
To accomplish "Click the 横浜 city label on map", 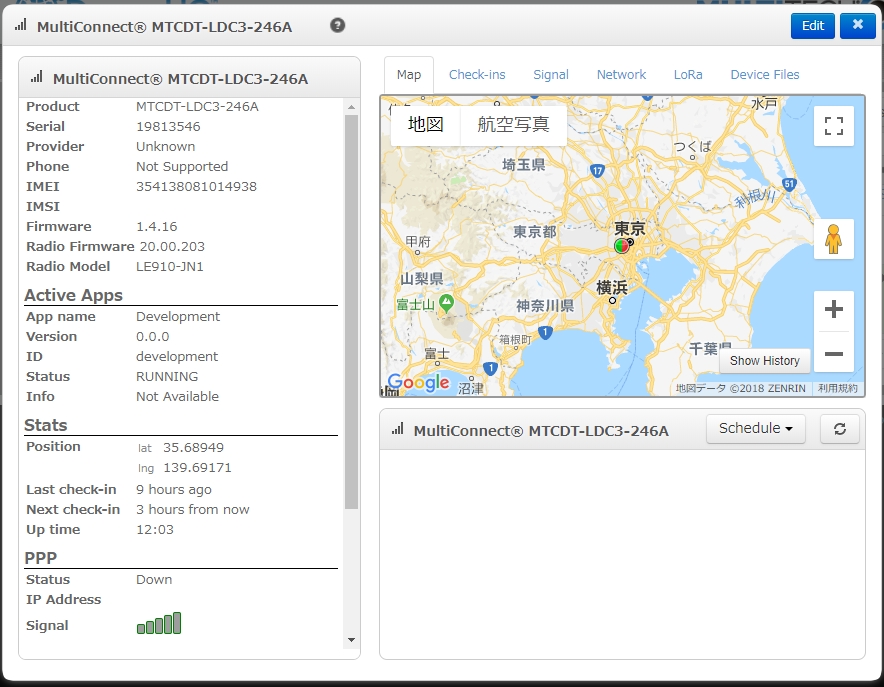I will (x=612, y=287).
